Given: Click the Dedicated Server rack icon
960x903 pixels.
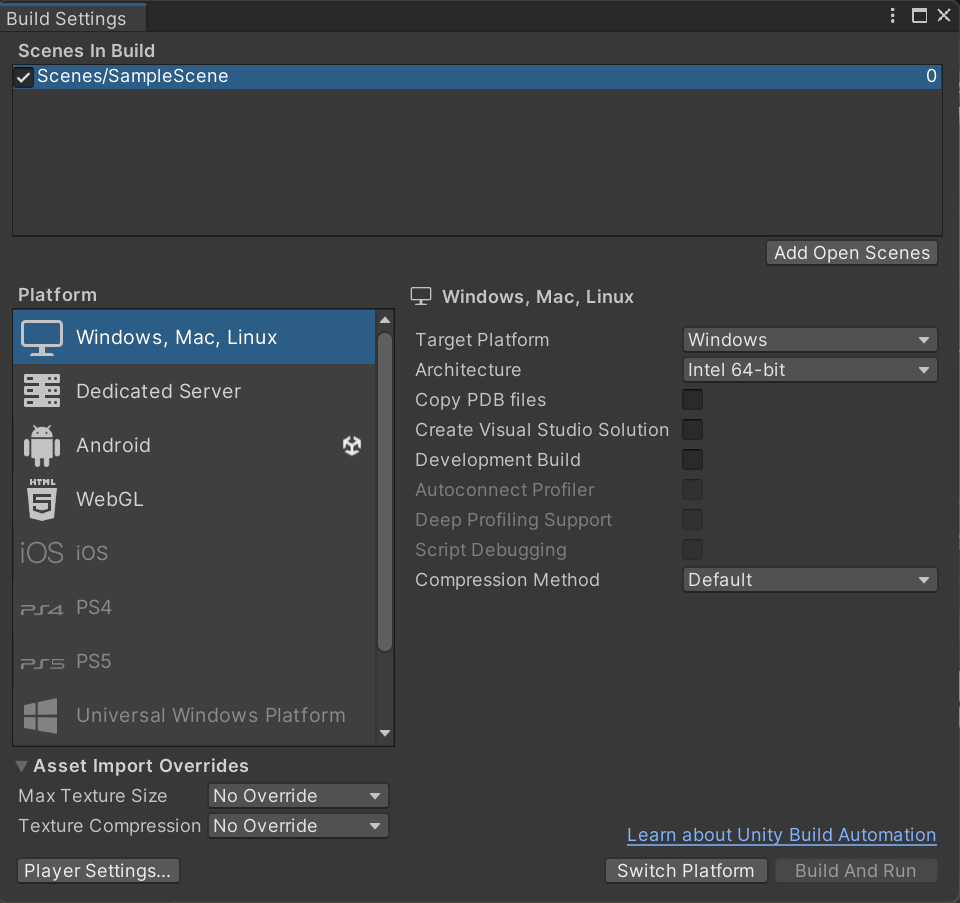Looking at the screenshot, I should 42,391.
